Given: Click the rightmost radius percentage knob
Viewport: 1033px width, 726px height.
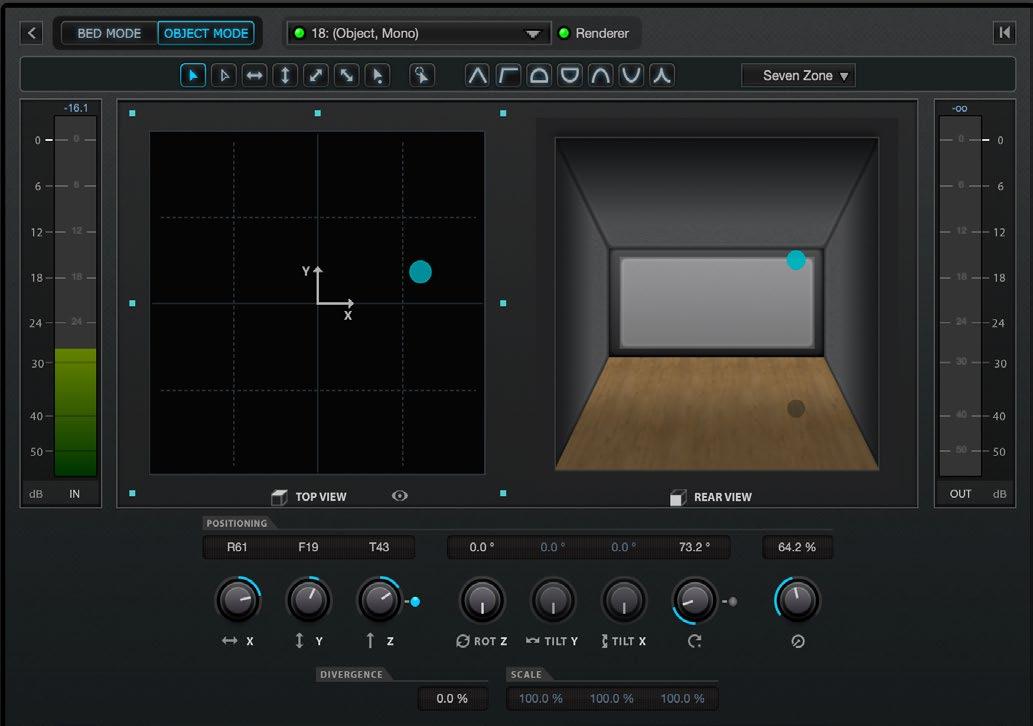Looking at the screenshot, I should [x=797, y=600].
